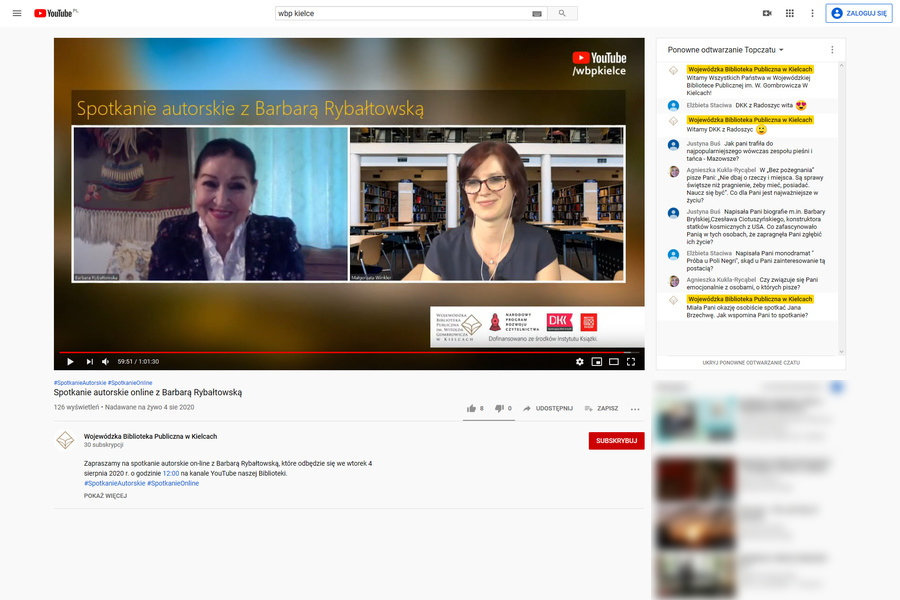Screen dimensions: 900x600
Task: Hide chat replay with UKRYJ PONOWNE ODTWARZANIE CZATU
Action: [751, 362]
